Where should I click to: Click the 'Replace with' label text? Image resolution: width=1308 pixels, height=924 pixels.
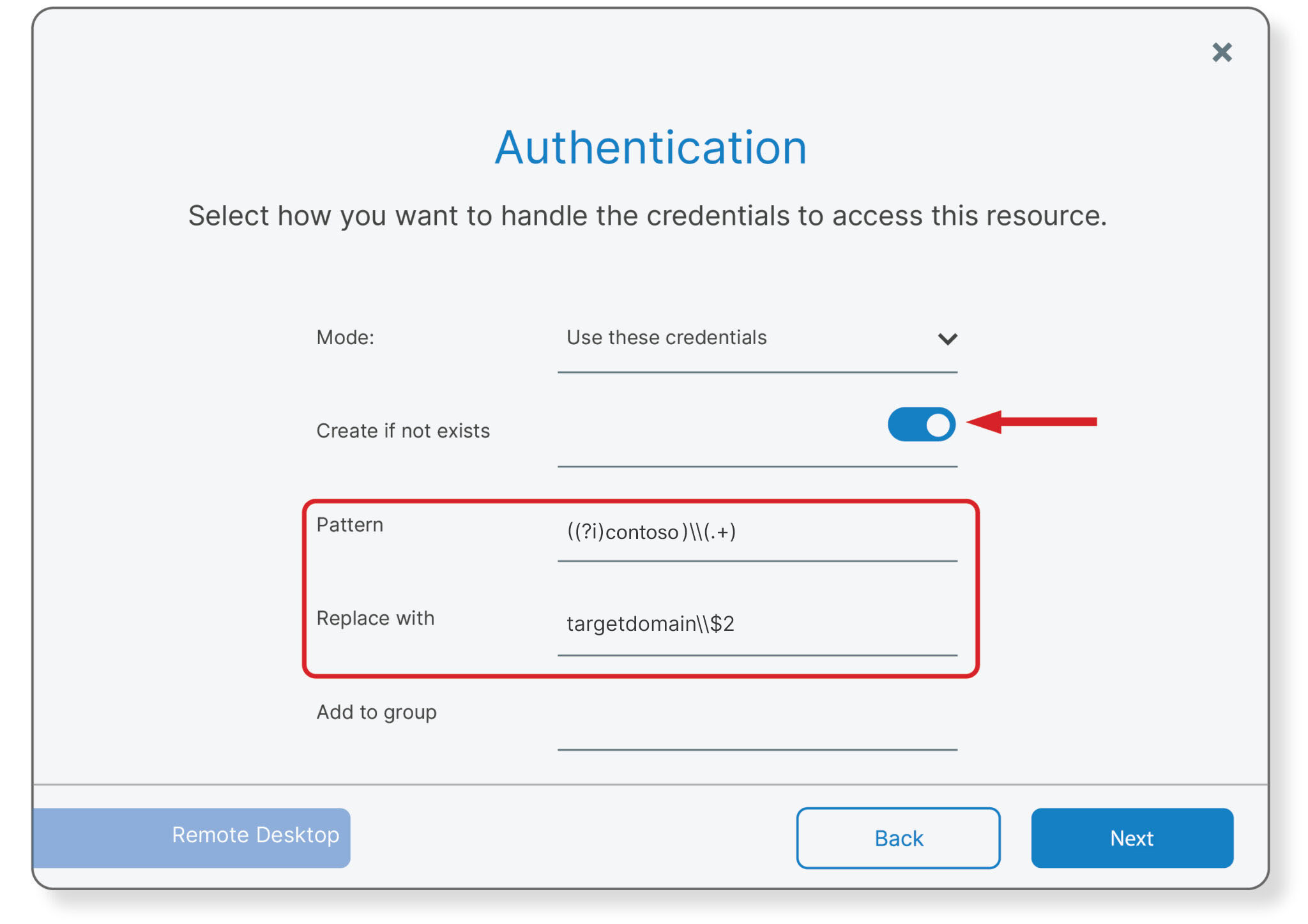click(376, 618)
